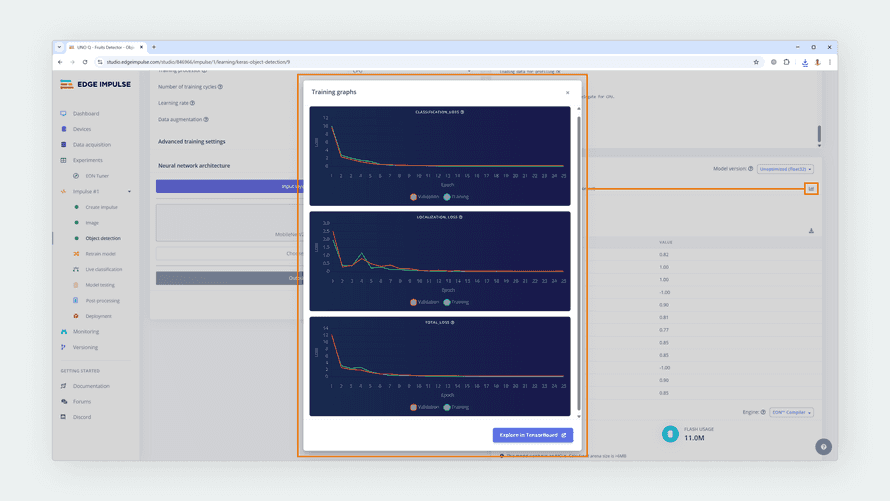Toggle Training legend in Total loss chart
Screen dimensions: 890x501
(456, 407)
